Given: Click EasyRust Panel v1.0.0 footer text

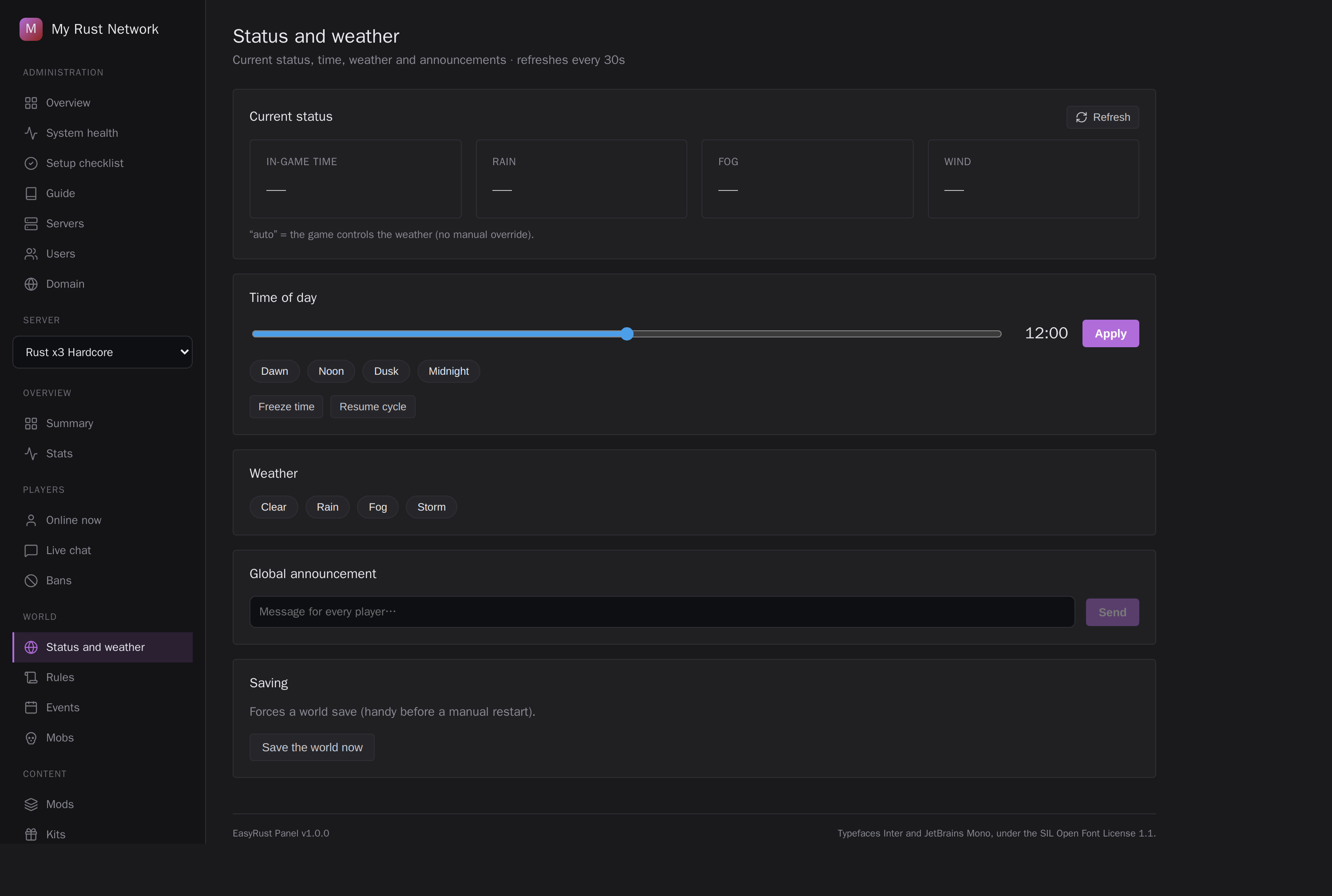Looking at the screenshot, I should (281, 833).
